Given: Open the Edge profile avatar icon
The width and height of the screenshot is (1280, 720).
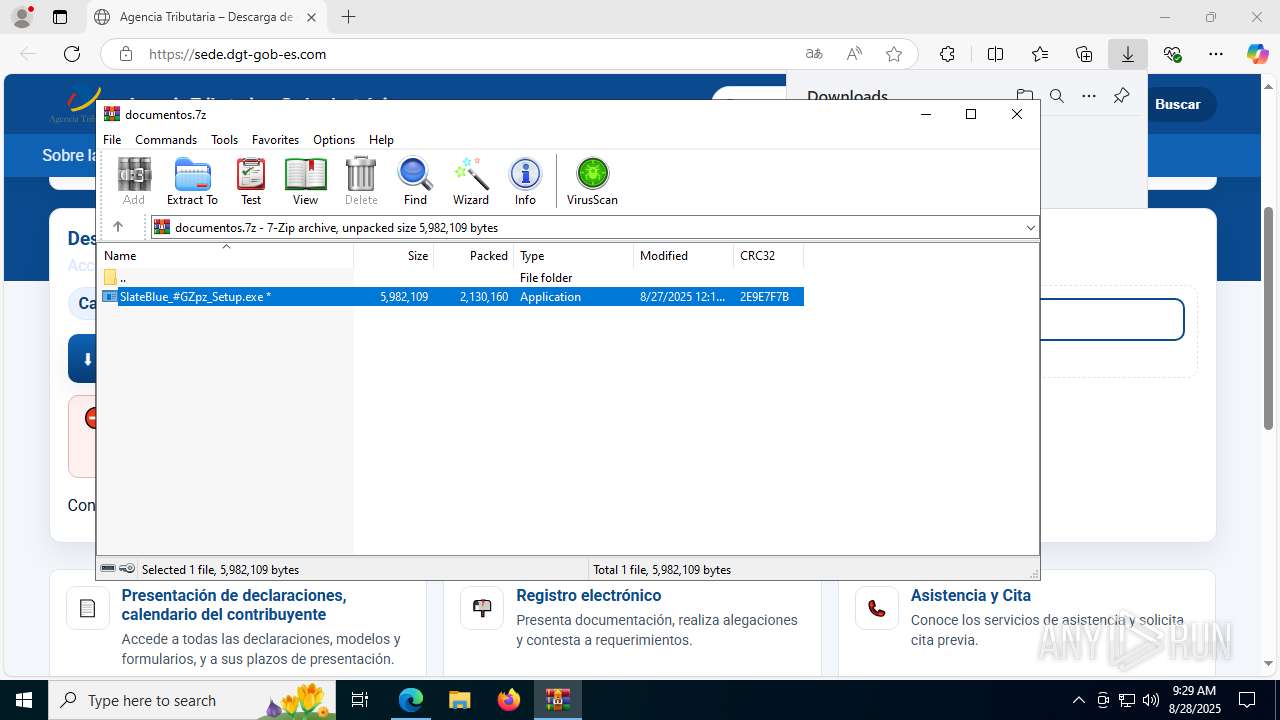Looking at the screenshot, I should click(x=22, y=17).
